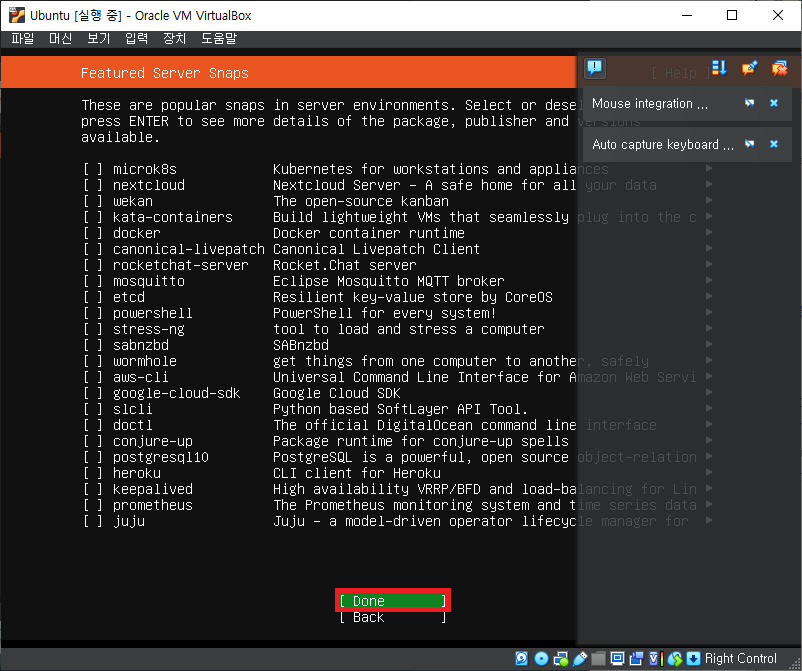Image resolution: width=802 pixels, height=671 pixels.
Task: Expand details arrow for stress-ng row
Action: point(709,328)
